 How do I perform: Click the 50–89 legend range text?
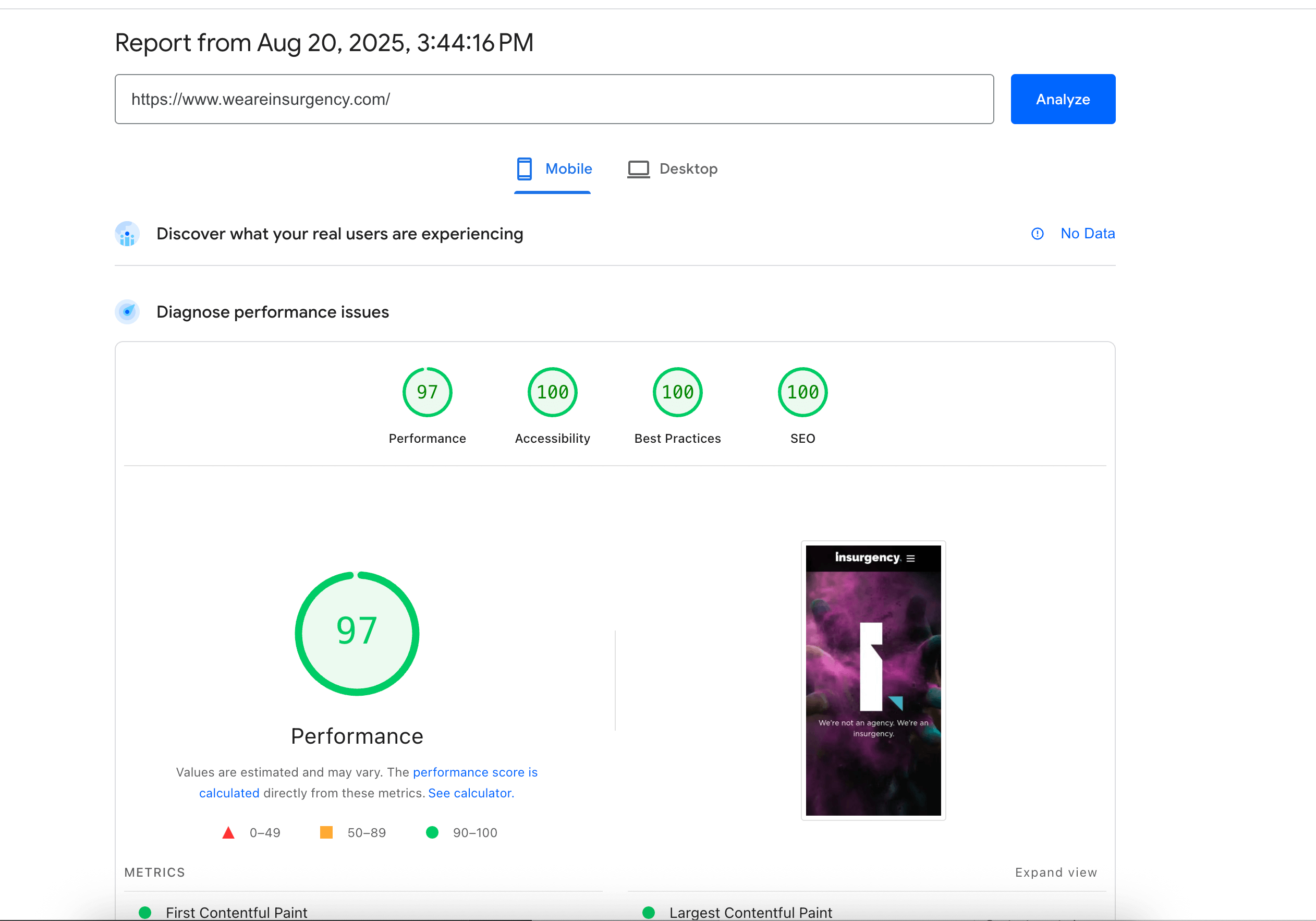pos(366,832)
